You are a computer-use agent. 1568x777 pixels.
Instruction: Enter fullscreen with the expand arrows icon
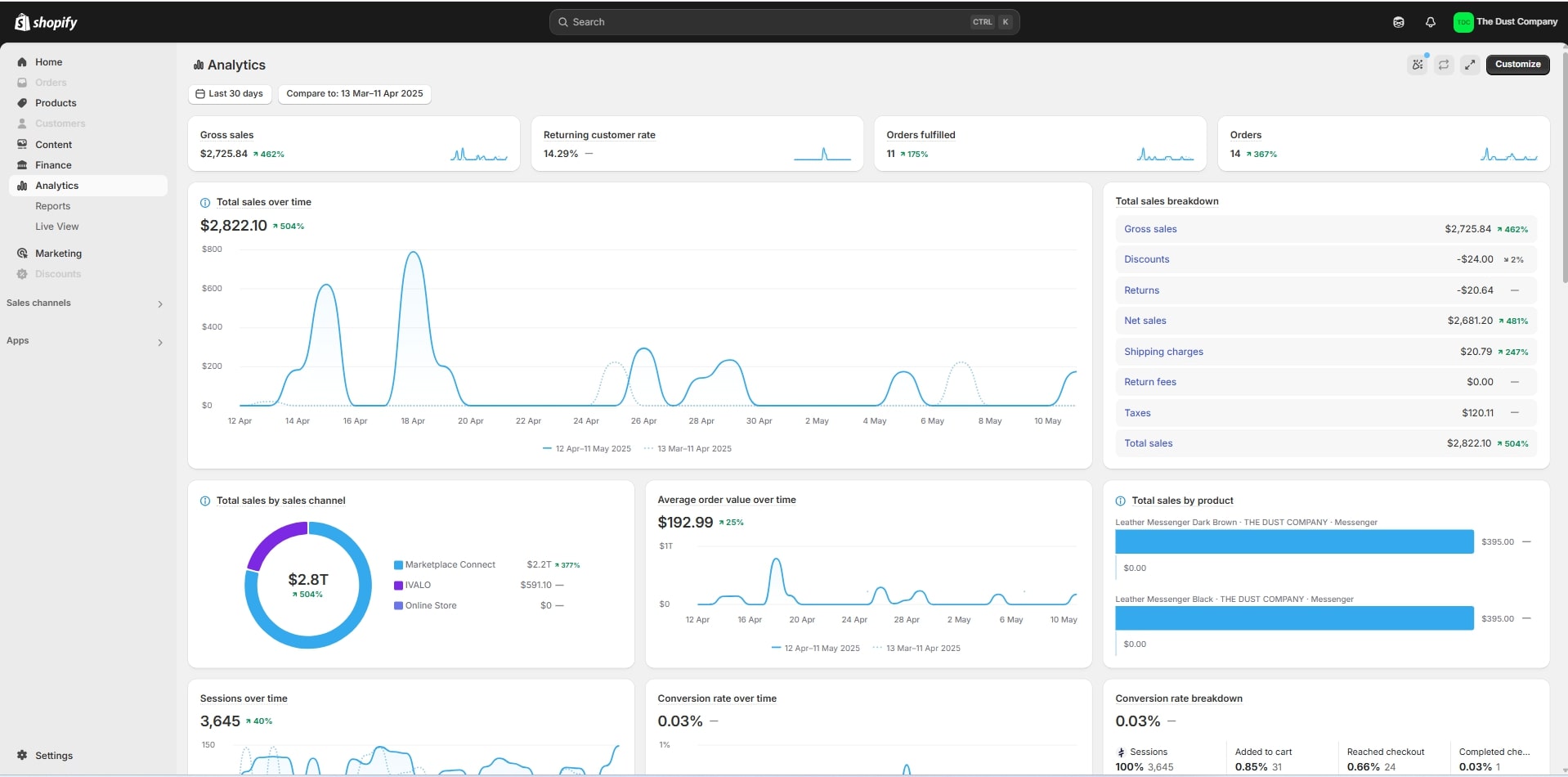tap(1470, 65)
